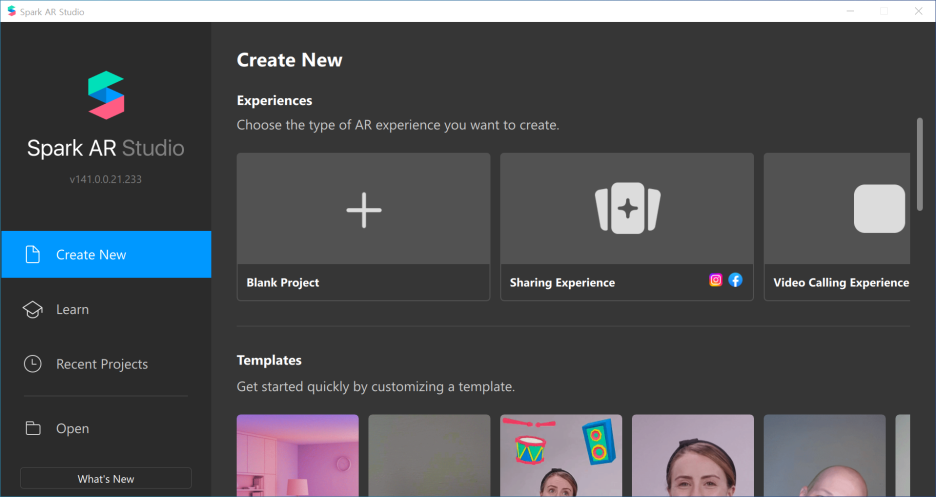Open the bald head template thumbnail

[825, 456]
